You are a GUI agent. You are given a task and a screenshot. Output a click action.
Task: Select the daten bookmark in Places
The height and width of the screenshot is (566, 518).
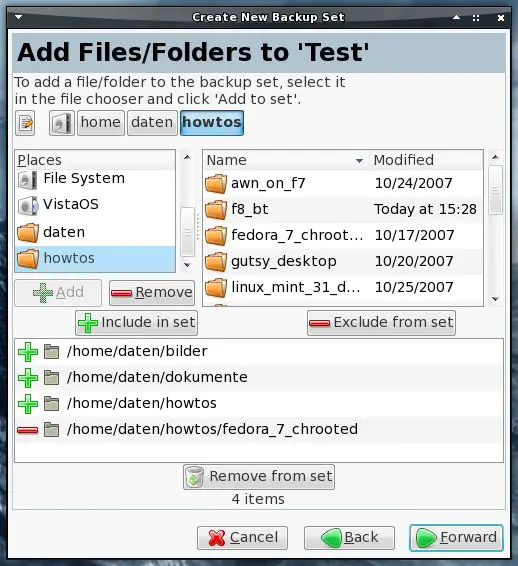pos(95,232)
